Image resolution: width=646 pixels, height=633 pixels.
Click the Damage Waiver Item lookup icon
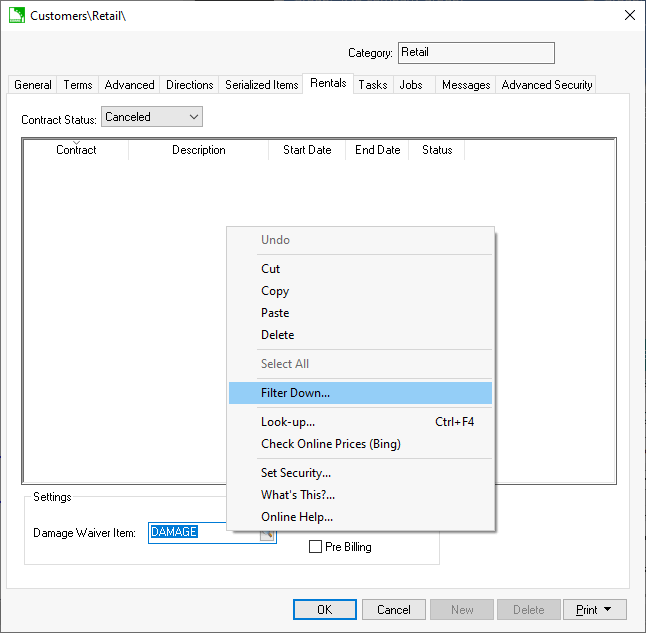(x=267, y=535)
